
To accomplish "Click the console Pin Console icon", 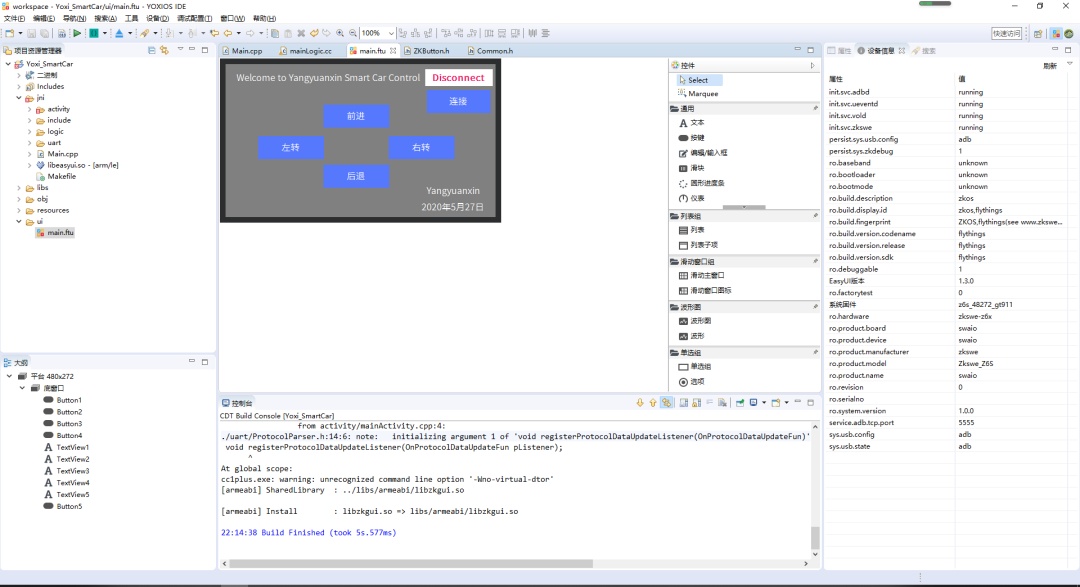I will 740,403.
